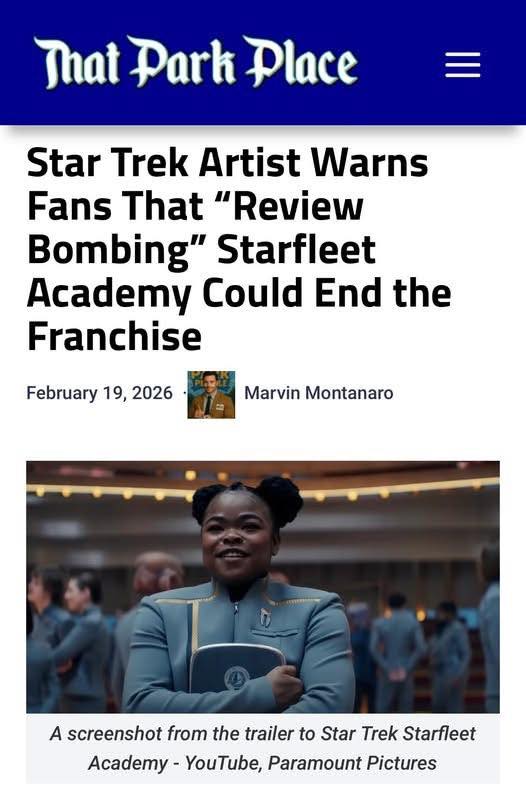Click the "Review Bombing" phrase in the headline
526x801 pixels.
point(201,228)
